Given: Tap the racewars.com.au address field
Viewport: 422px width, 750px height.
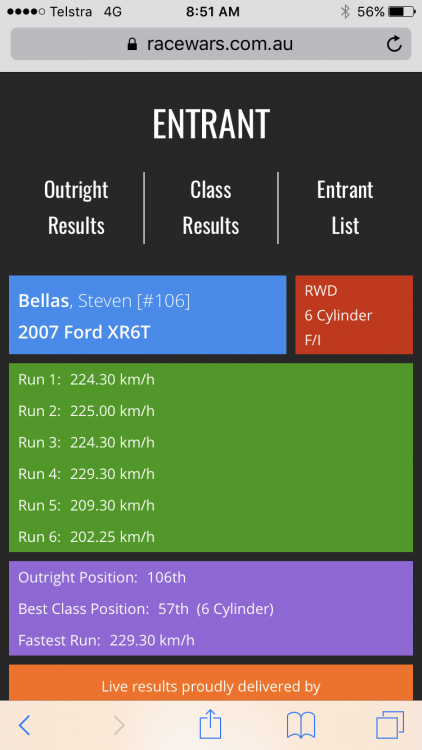Looking at the screenshot, I should 211,44.
